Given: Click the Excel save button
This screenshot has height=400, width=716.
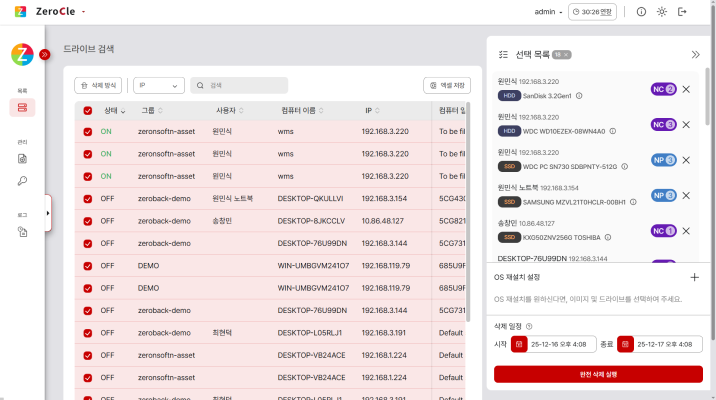Looking at the screenshot, I should tap(447, 85).
